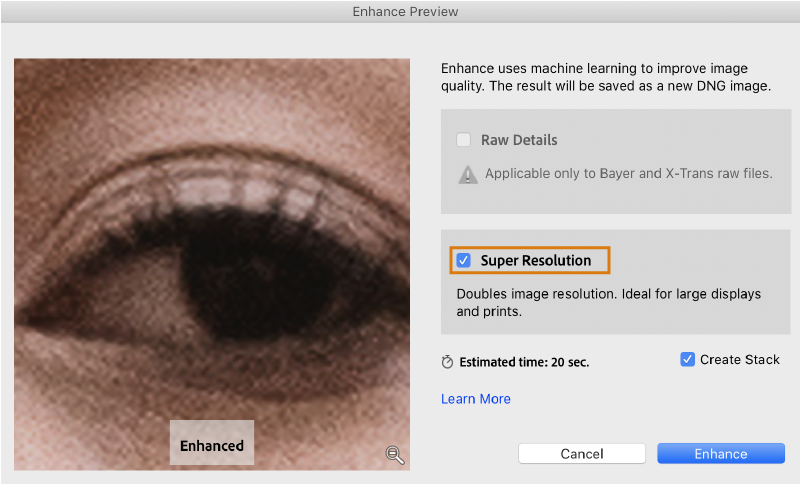The width and height of the screenshot is (800, 484).
Task: Click the Raw Details label text
Action: 519,140
